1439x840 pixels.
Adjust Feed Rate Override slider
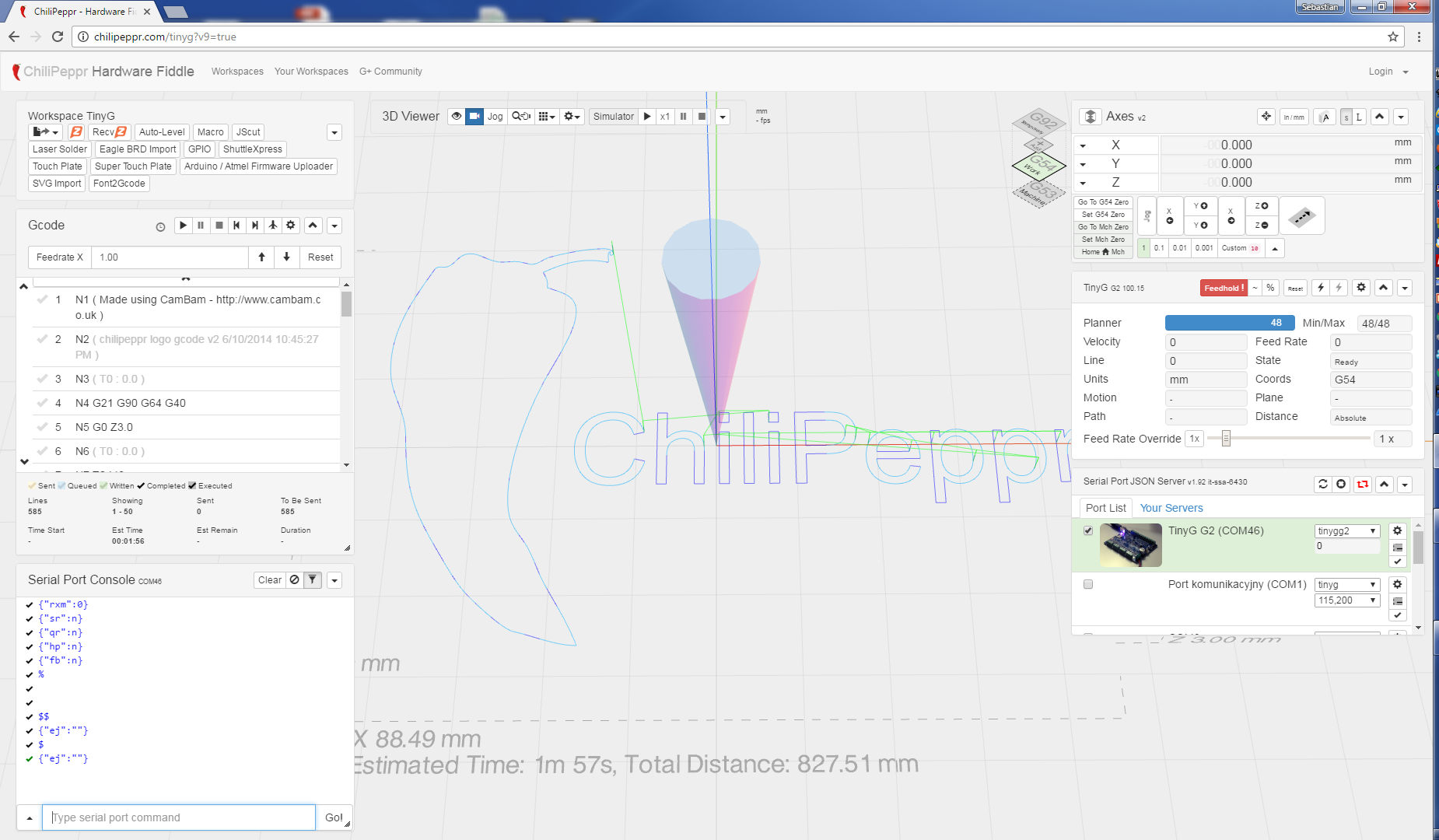point(1226,439)
